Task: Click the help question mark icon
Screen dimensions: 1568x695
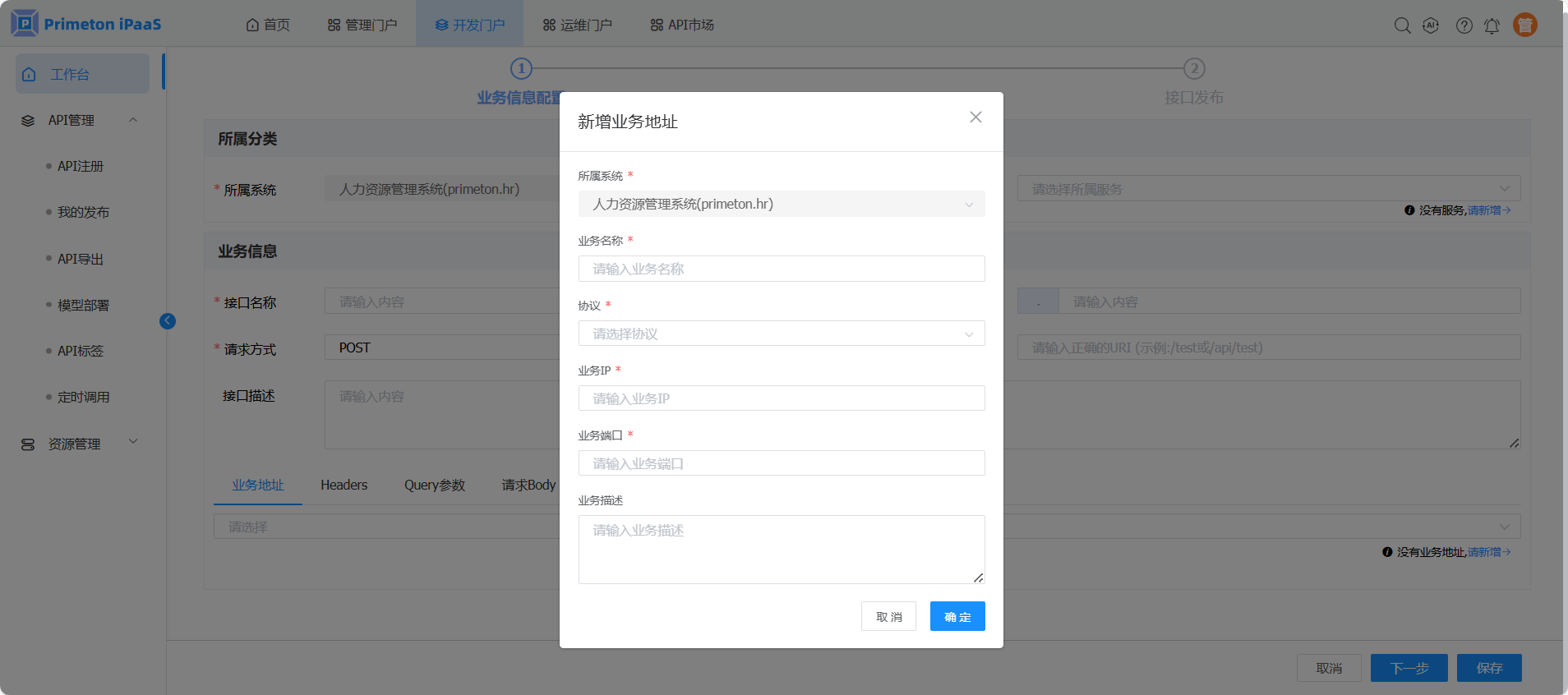Action: (x=1464, y=25)
